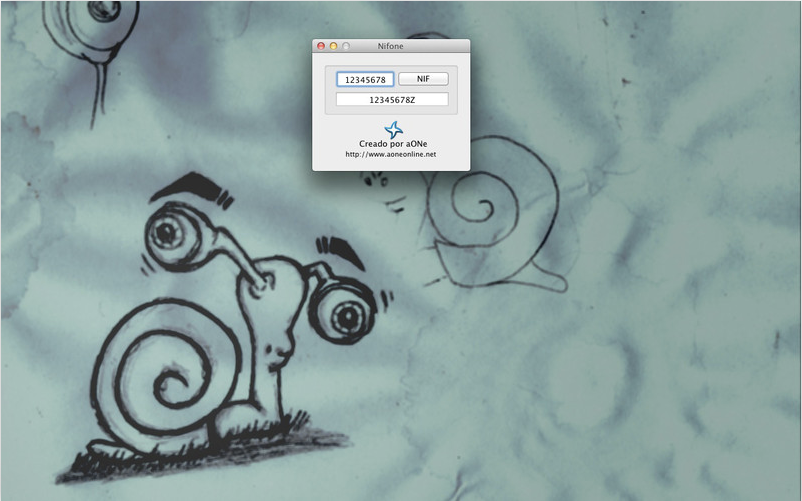Open the http://www.aoneonline.net link

coord(391,154)
